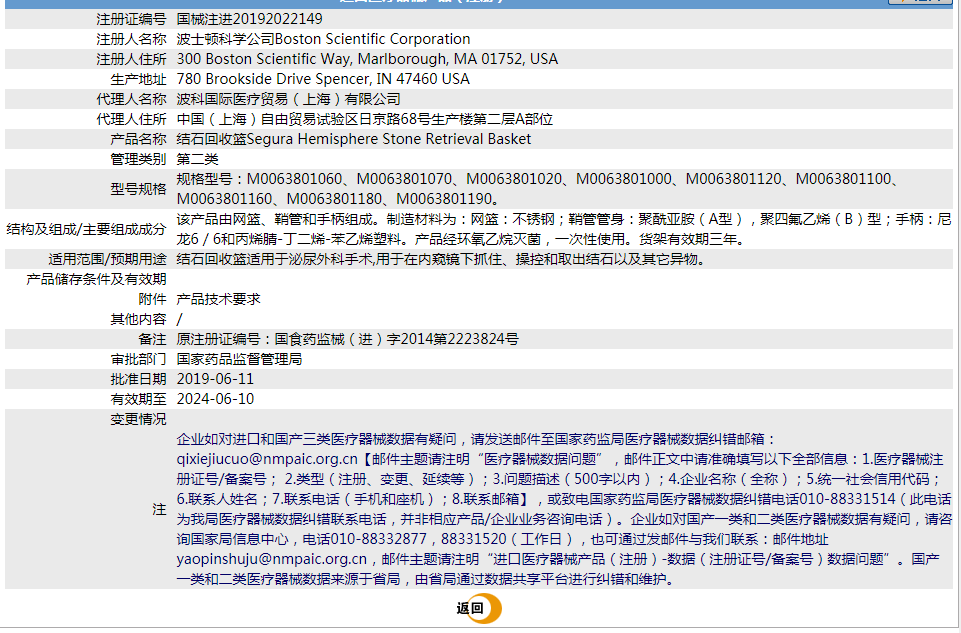Click the 适用范围/预期用途 label
The image size is (961, 633).
click(x=107, y=259)
